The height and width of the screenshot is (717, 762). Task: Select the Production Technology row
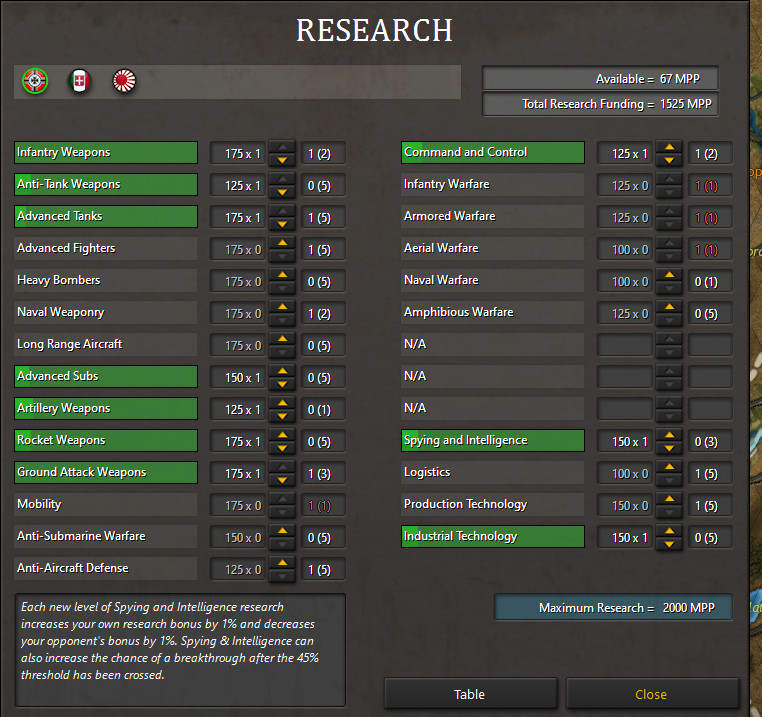493,505
